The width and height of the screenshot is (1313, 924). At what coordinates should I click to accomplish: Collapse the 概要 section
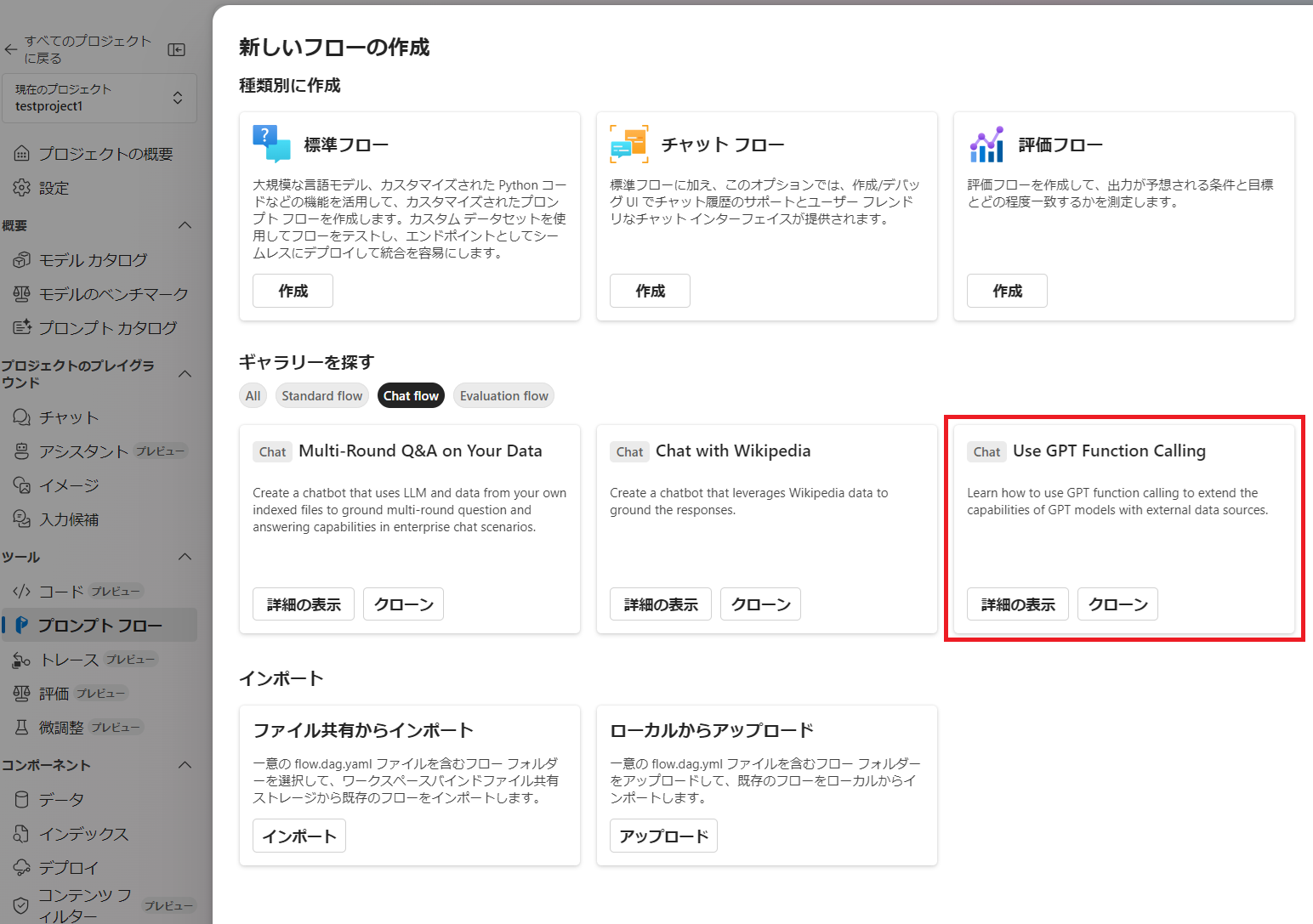tap(185, 225)
